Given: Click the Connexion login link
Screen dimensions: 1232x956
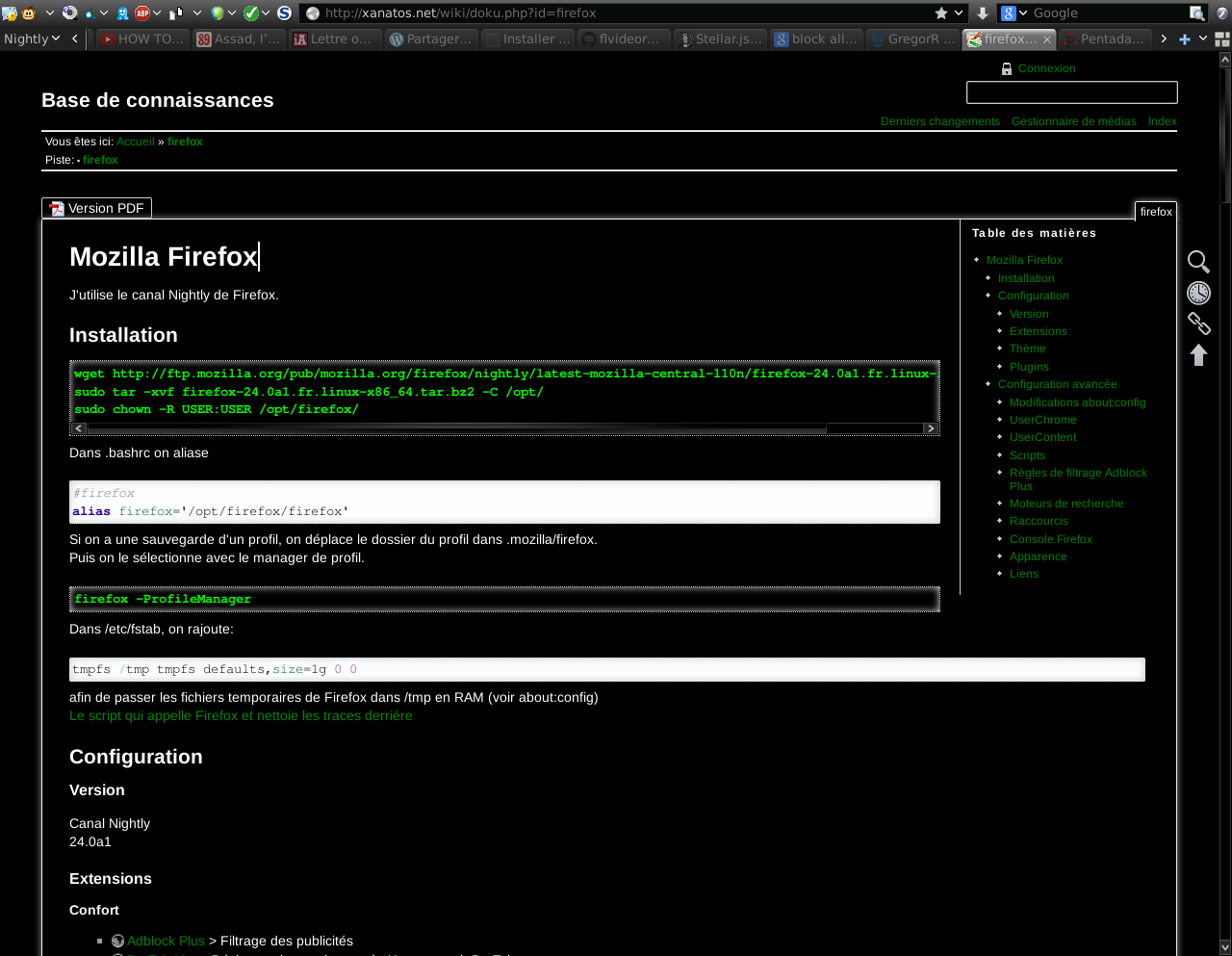Looking at the screenshot, I should pyautogui.click(x=1047, y=68).
